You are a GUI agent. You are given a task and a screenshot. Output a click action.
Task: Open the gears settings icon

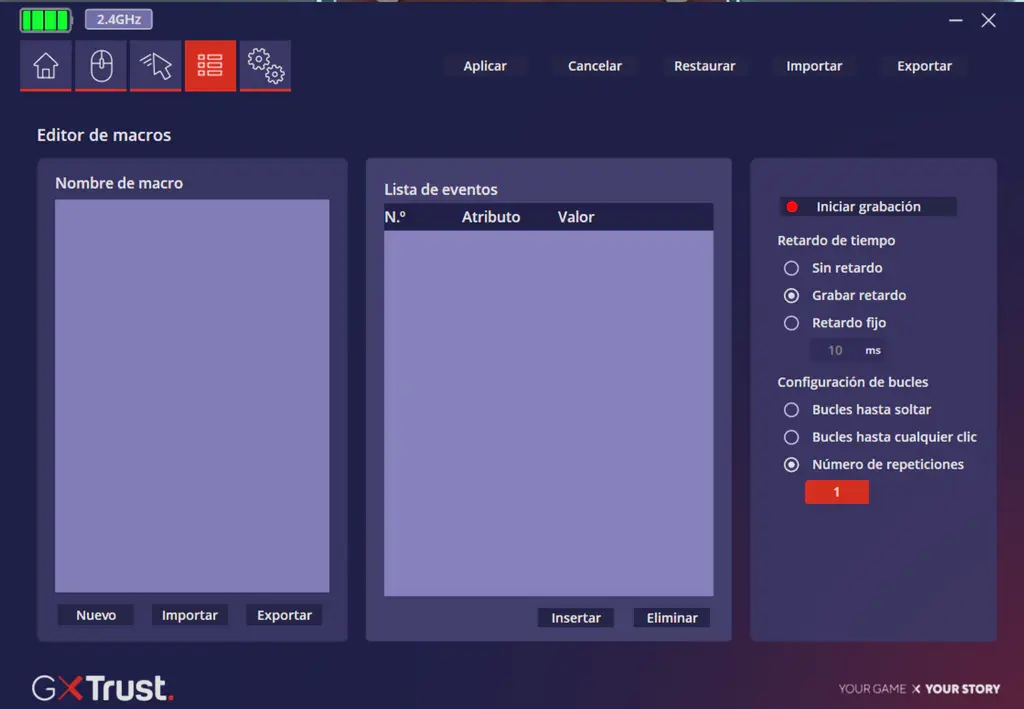[x=265, y=66]
